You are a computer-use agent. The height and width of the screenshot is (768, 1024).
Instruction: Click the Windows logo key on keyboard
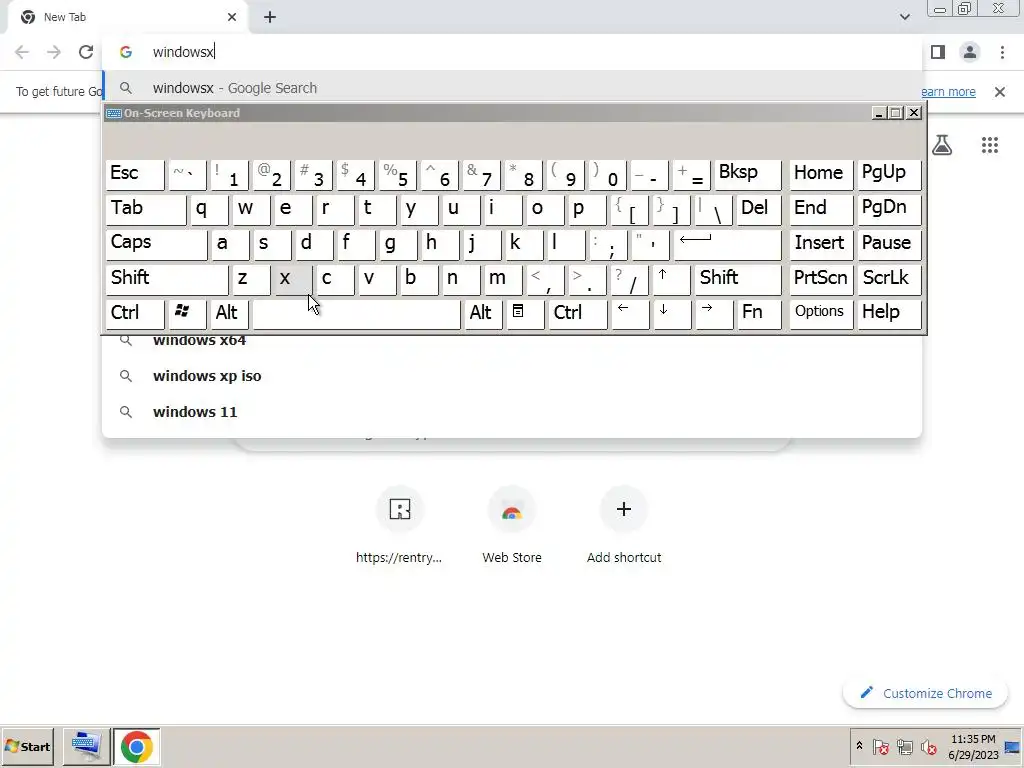point(187,314)
